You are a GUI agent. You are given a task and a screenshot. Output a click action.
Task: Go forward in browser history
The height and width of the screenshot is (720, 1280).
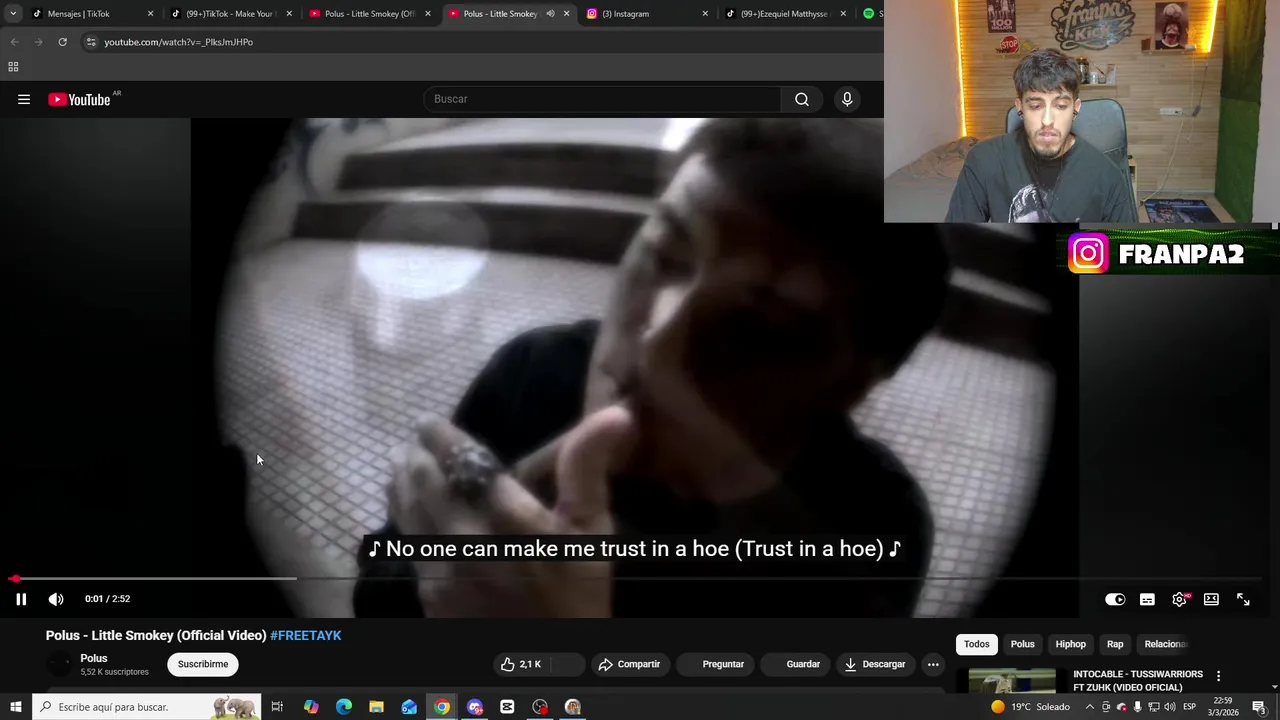[x=38, y=42]
